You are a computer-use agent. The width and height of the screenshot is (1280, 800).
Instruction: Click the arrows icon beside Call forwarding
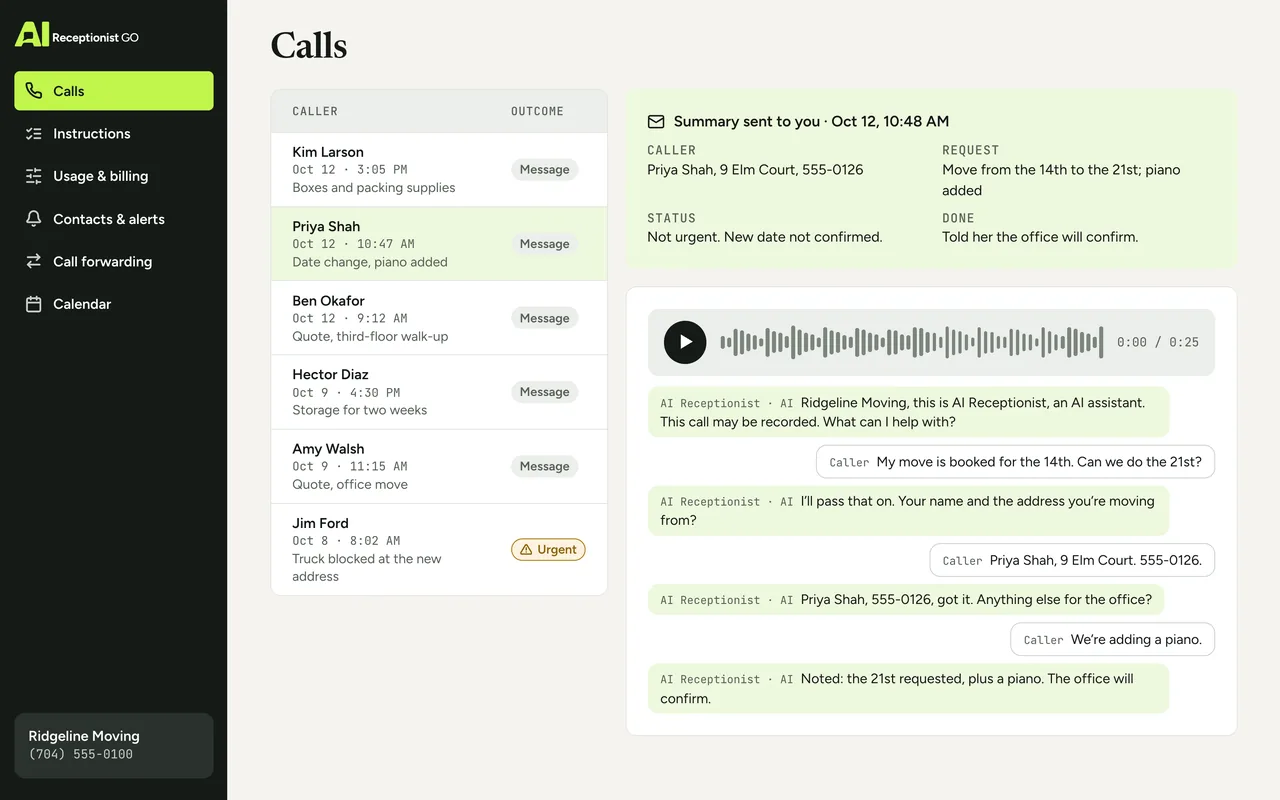[34, 261]
